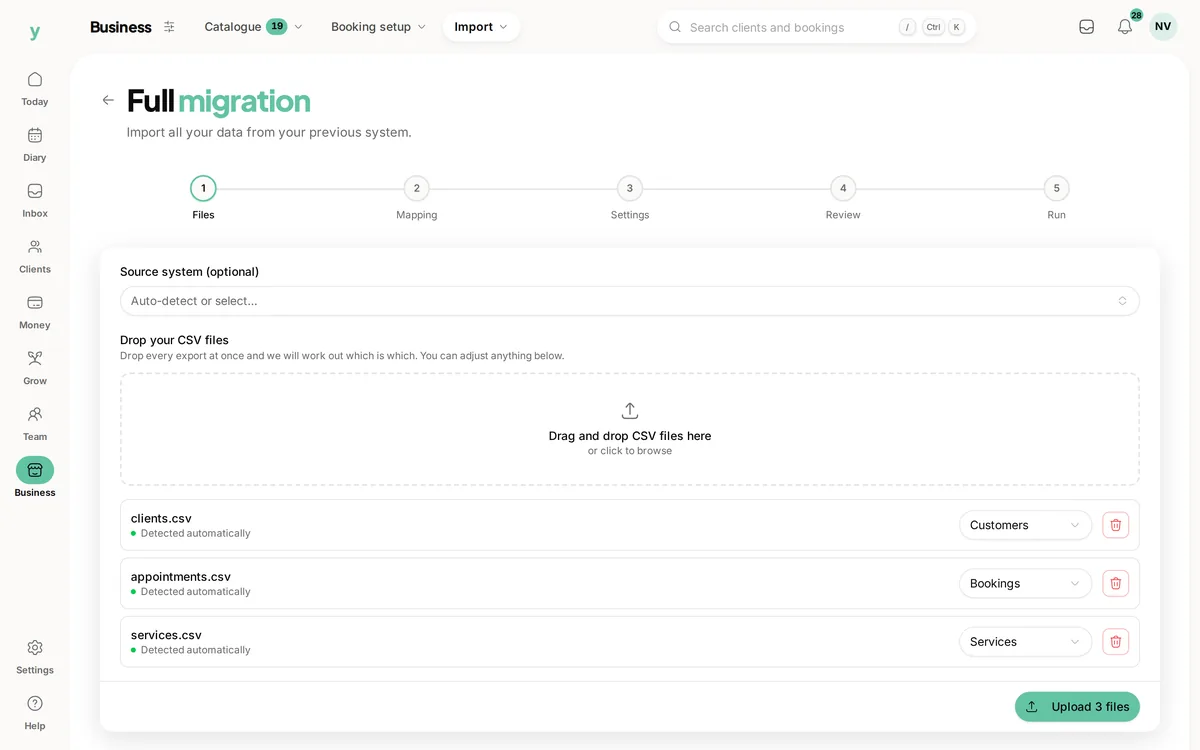This screenshot has height=750, width=1200.
Task: Open notifications bell
Action: (x=1125, y=27)
